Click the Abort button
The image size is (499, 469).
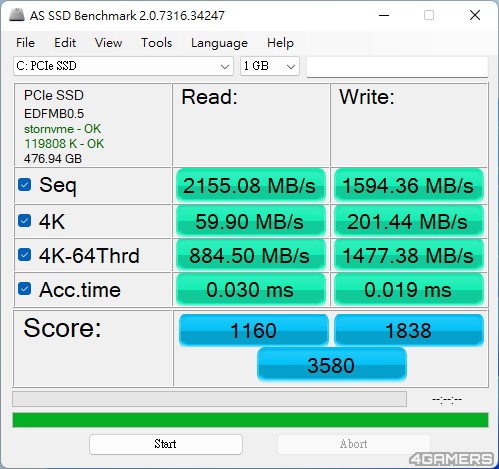point(354,444)
